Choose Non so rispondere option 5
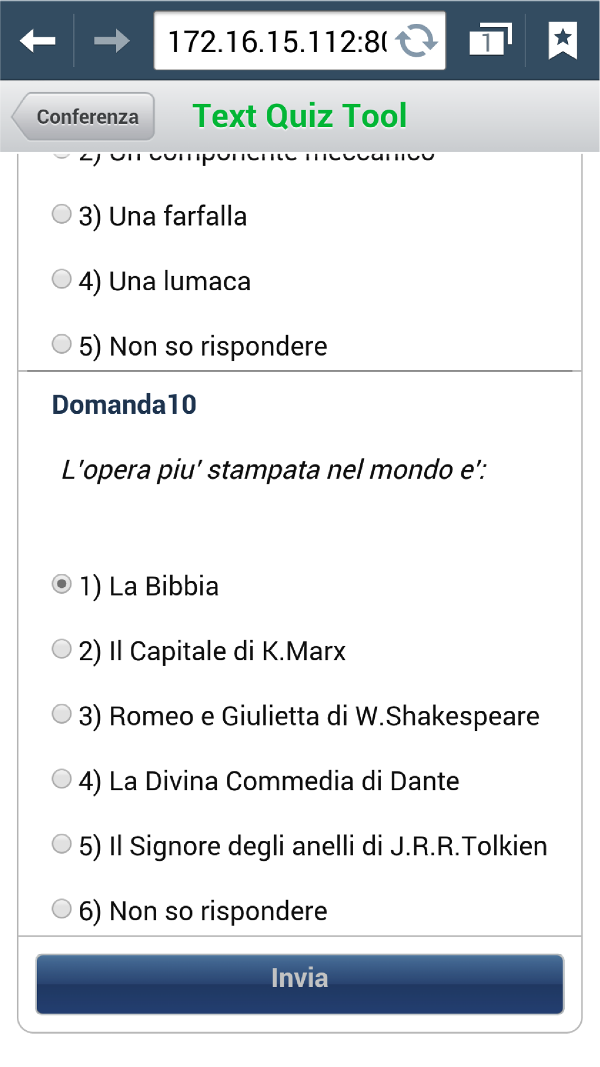 tap(62, 345)
